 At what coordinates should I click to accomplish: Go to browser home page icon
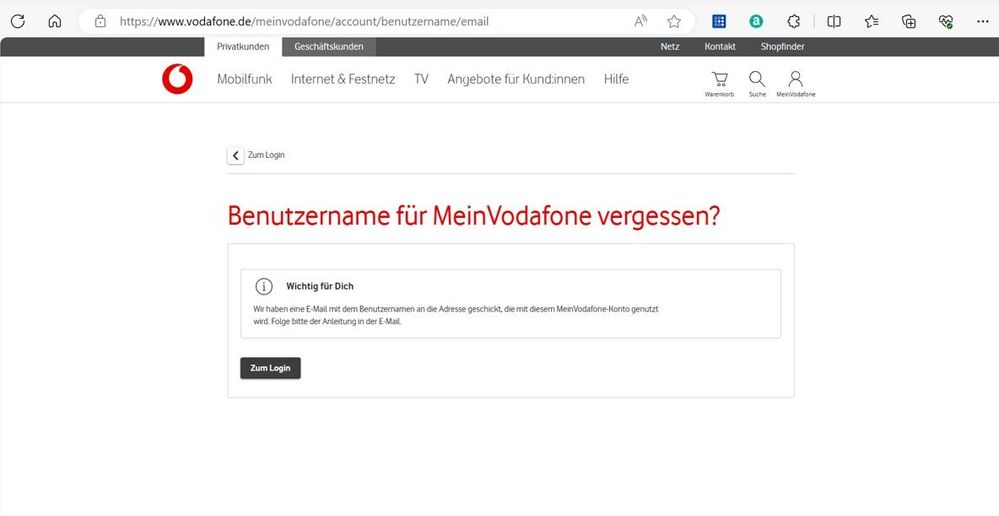55,22
